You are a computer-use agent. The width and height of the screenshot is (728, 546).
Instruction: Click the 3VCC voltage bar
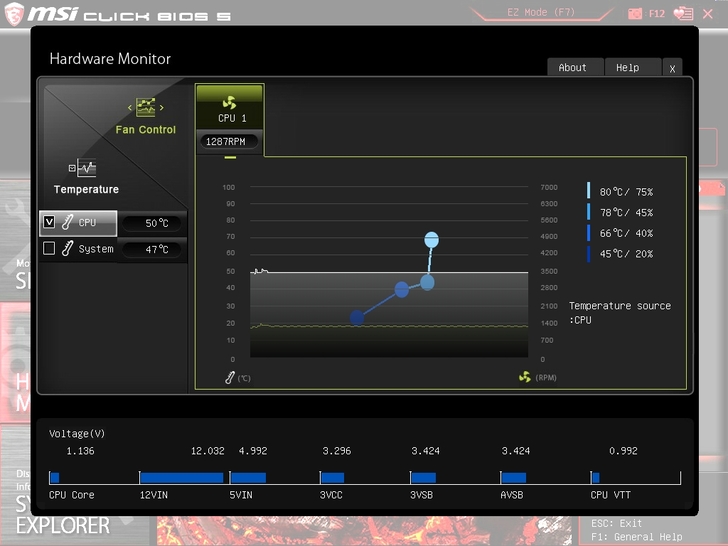(x=332, y=478)
